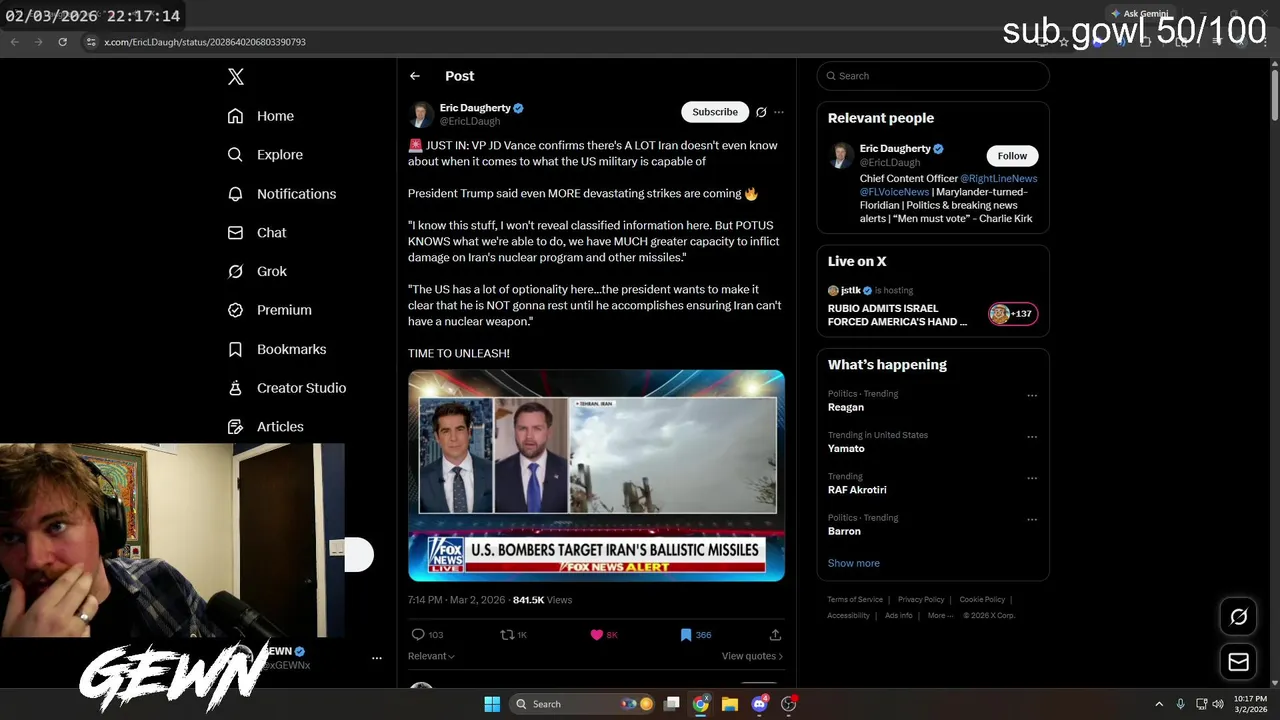Click Show more under What's happening

(854, 563)
